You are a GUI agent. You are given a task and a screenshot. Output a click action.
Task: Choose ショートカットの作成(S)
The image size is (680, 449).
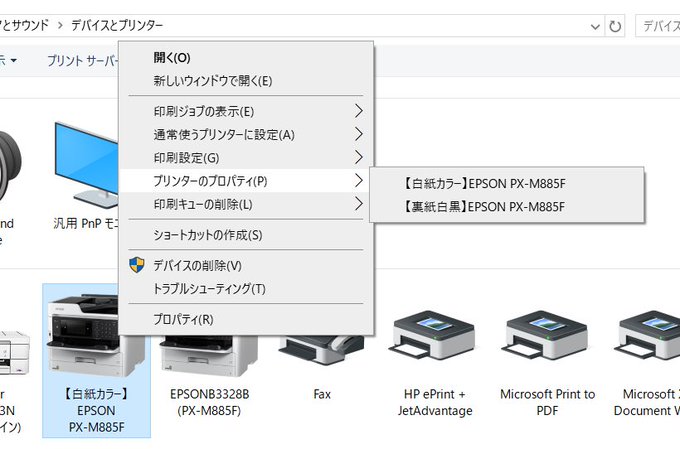click(x=246, y=235)
